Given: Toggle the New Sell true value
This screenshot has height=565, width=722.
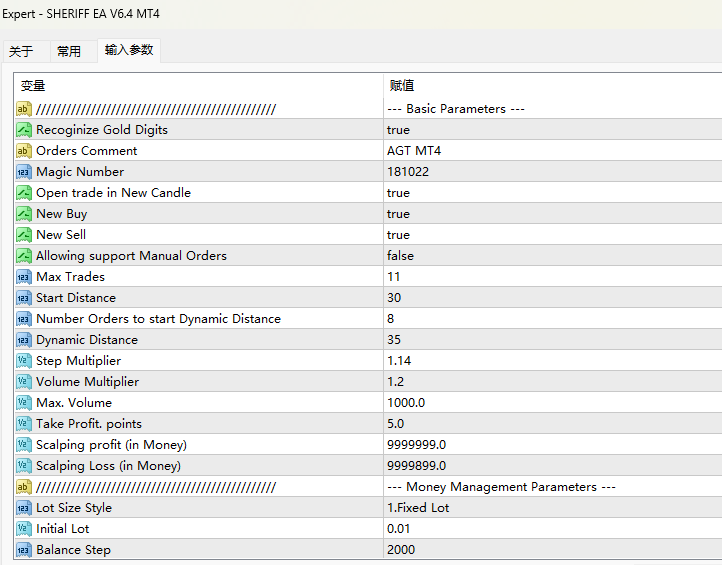Looking at the screenshot, I should point(398,235).
